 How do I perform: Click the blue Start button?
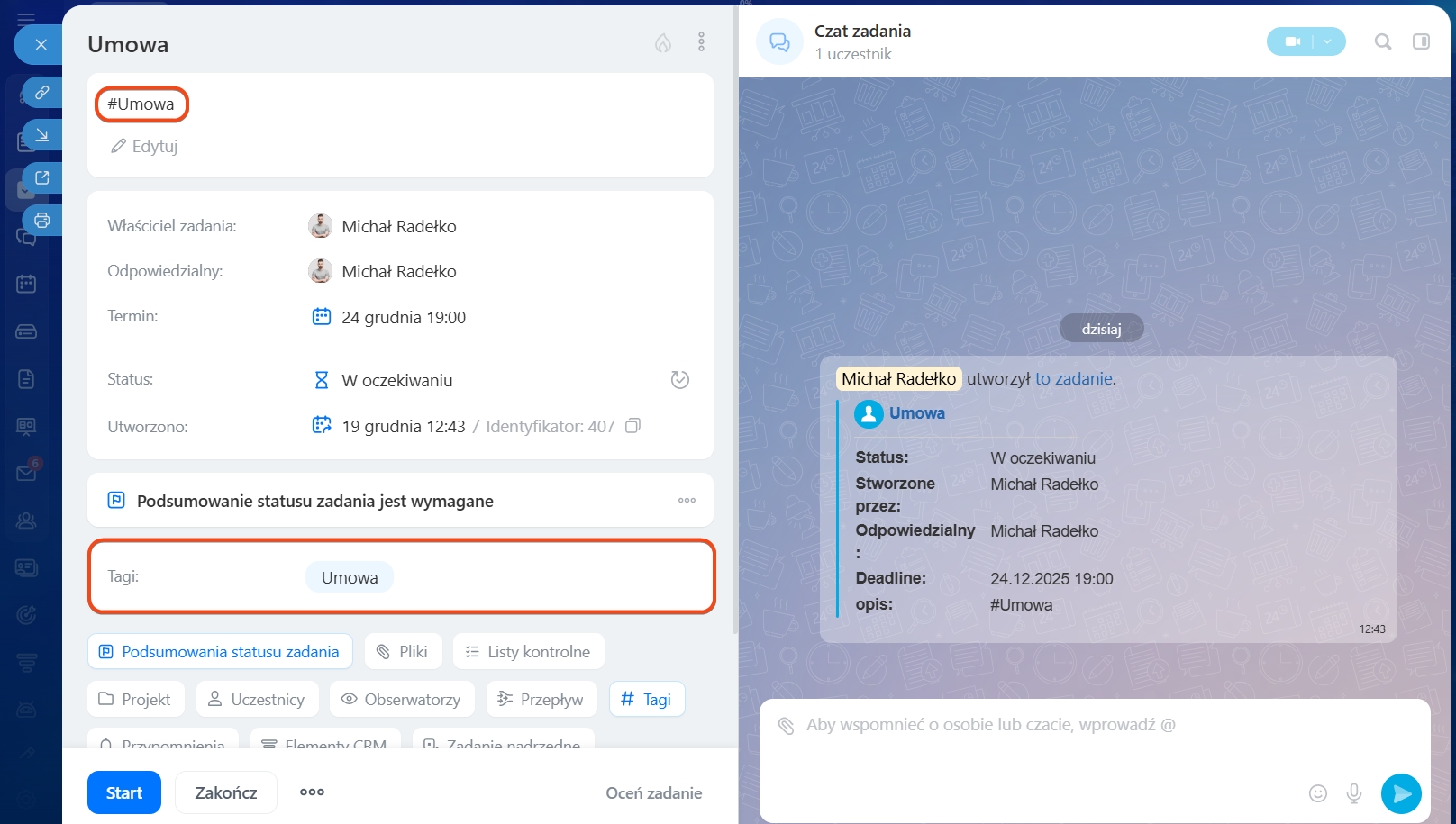[124, 792]
